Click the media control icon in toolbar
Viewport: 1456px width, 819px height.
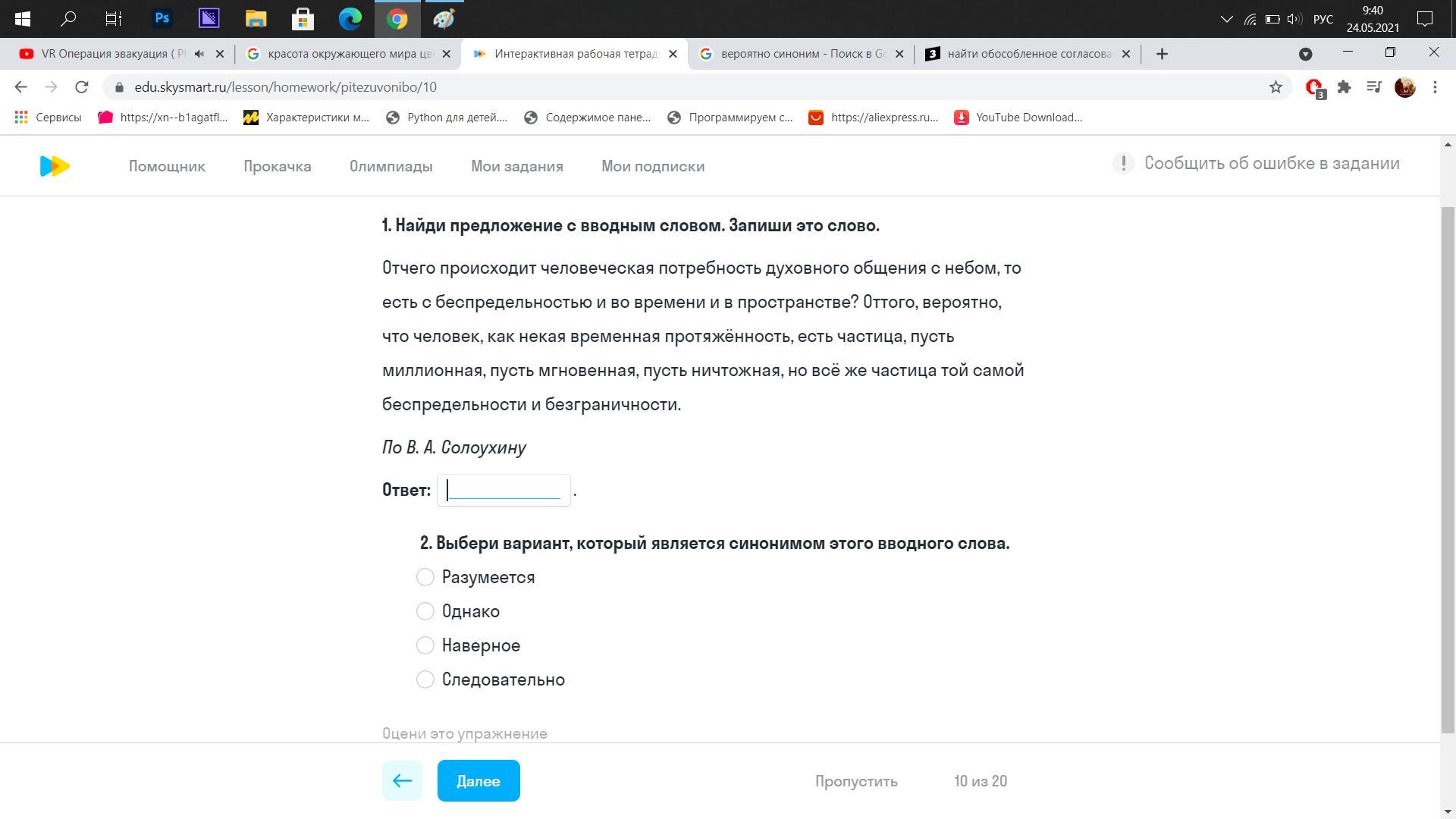[1374, 87]
